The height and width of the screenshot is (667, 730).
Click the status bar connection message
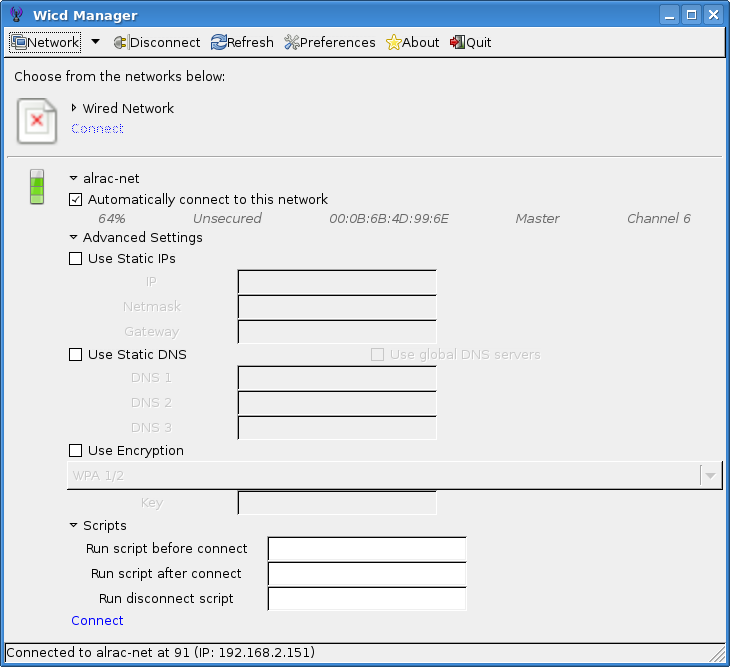(161, 653)
